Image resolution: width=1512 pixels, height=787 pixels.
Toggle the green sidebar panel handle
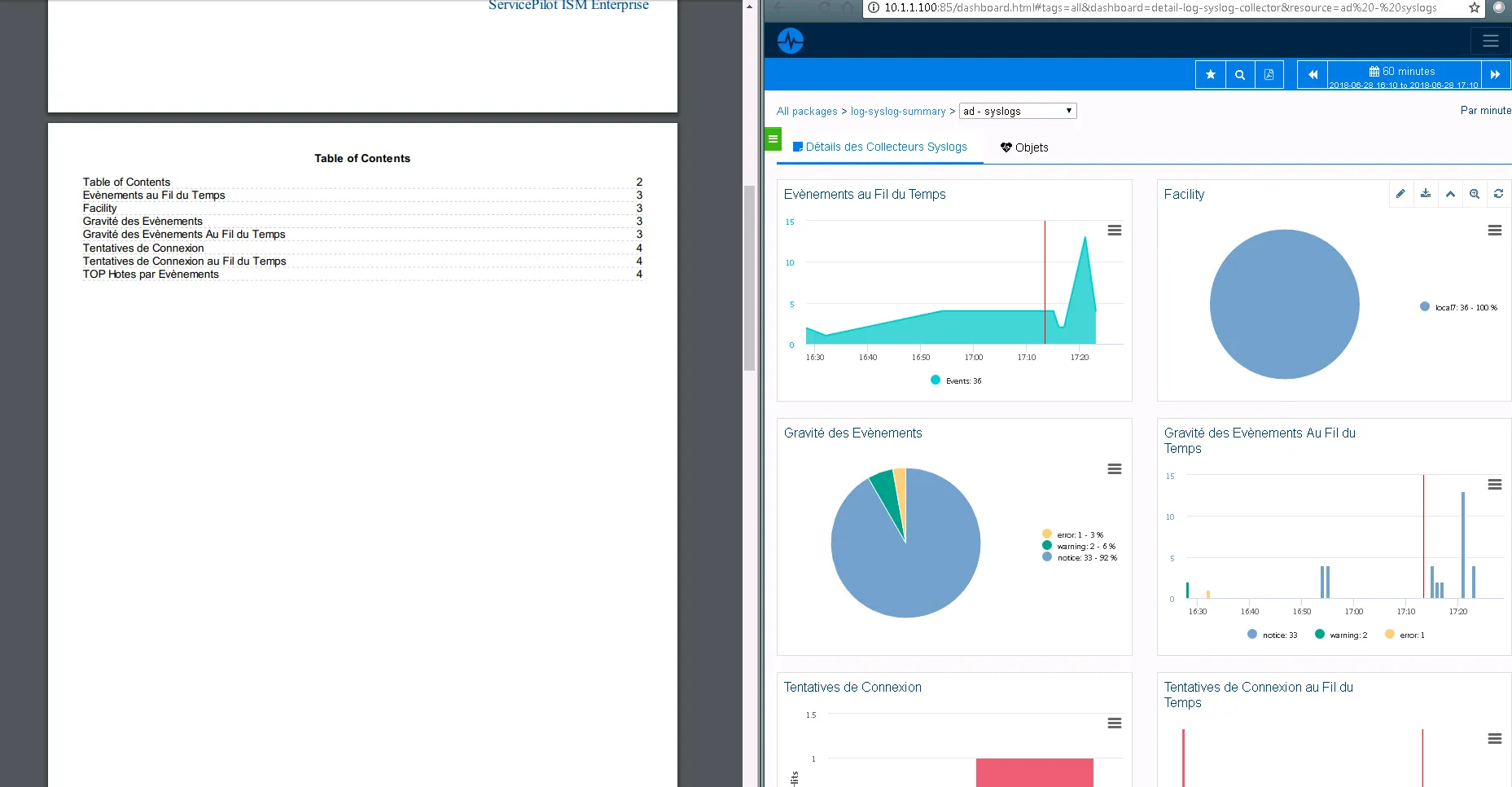tap(772, 138)
